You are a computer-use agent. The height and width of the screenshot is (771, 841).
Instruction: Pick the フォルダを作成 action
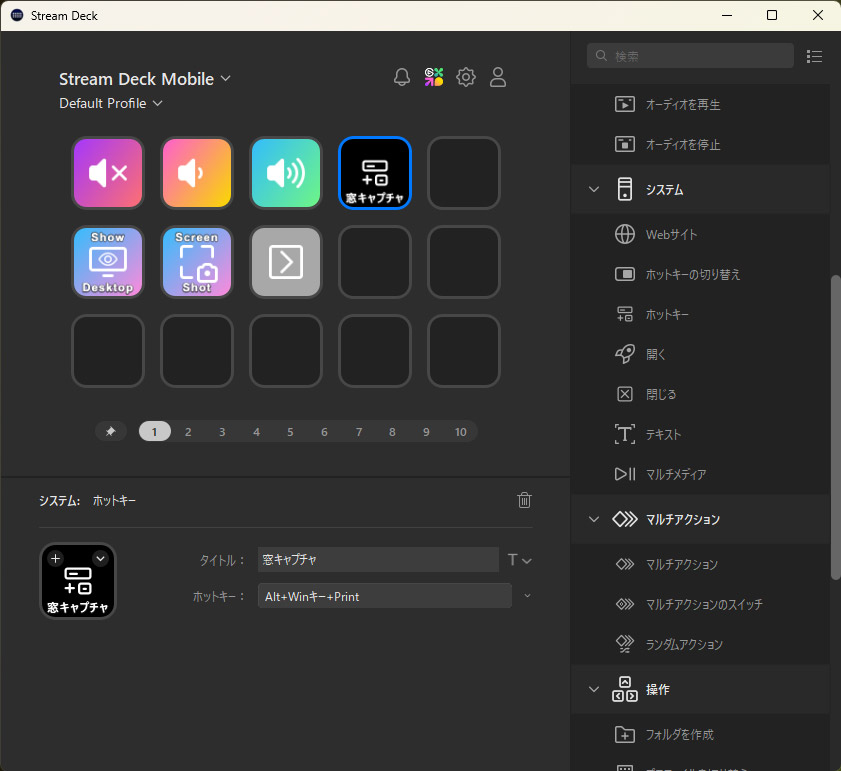700,735
